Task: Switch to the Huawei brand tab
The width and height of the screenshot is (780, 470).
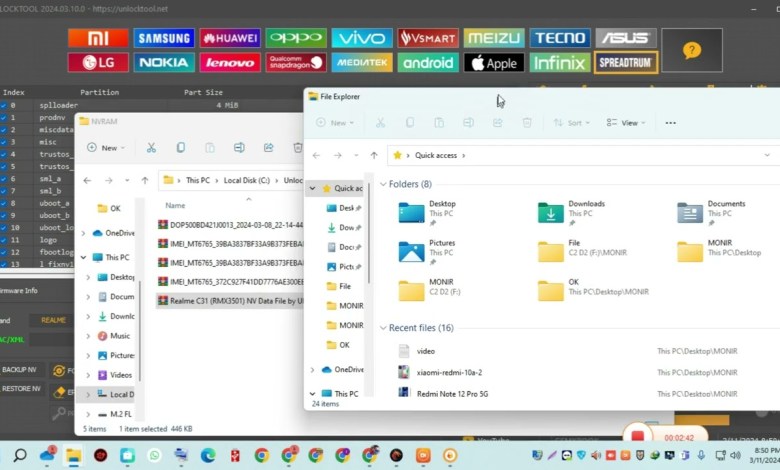Action: 230,38
